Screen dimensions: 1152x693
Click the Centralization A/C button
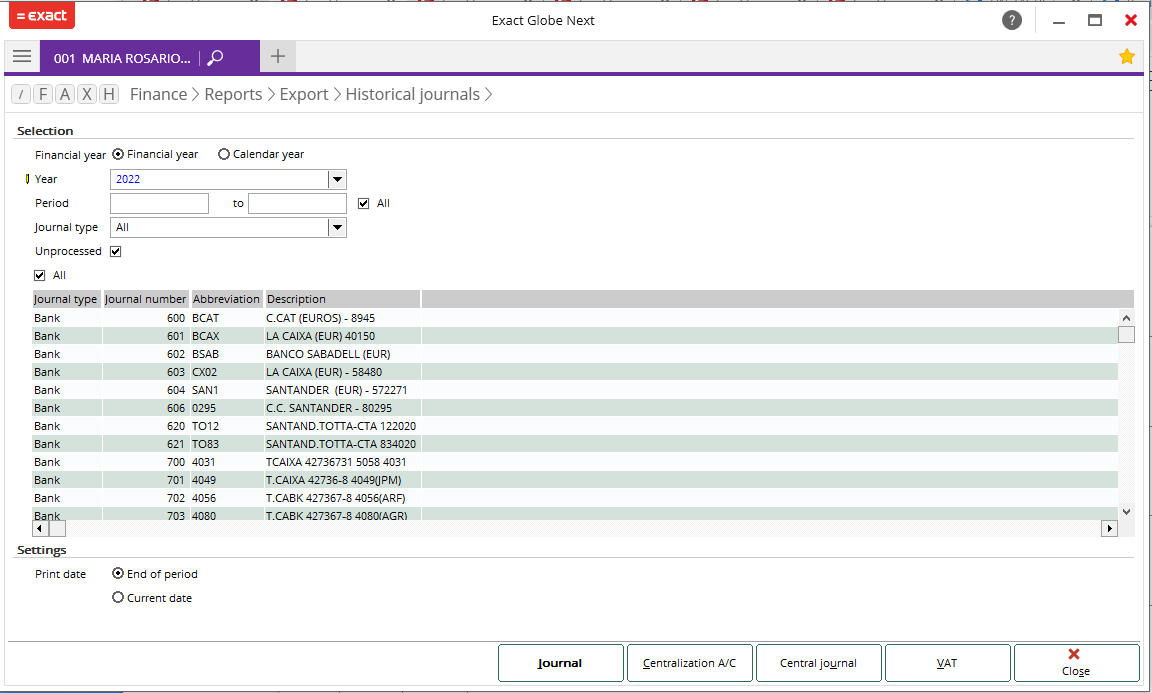pos(690,663)
